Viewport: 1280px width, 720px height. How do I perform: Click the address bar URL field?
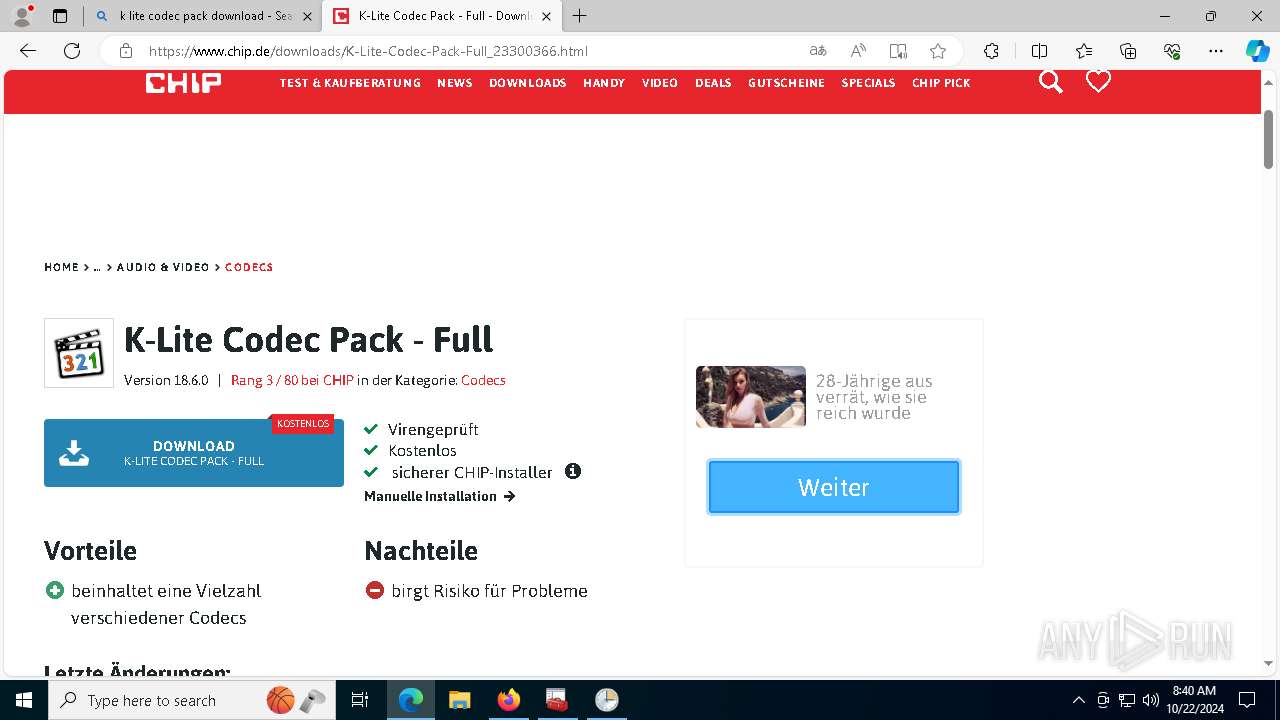point(470,51)
